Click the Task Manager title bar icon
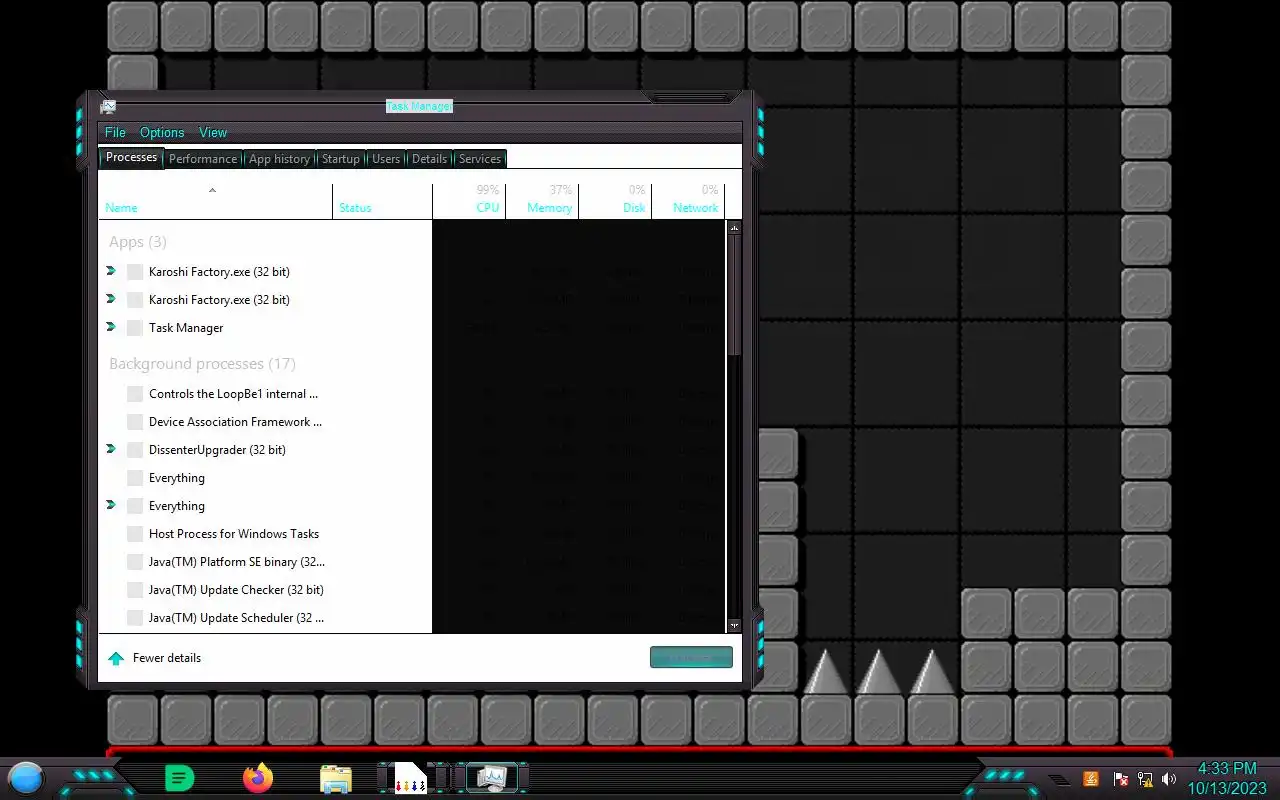Viewport: 1280px width, 800px height. click(108, 107)
